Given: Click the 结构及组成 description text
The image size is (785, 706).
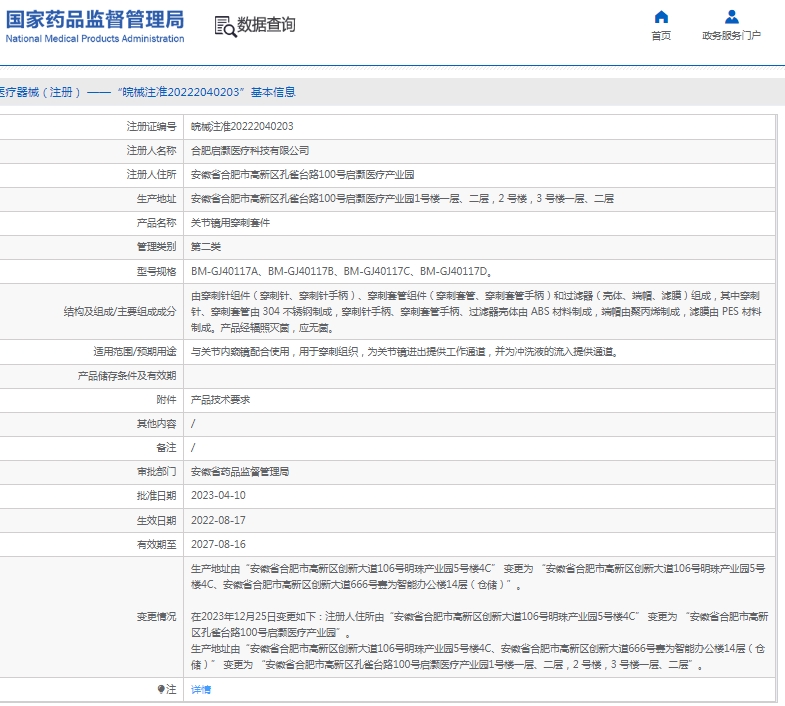Looking at the screenshot, I should pyautogui.click(x=476, y=312).
